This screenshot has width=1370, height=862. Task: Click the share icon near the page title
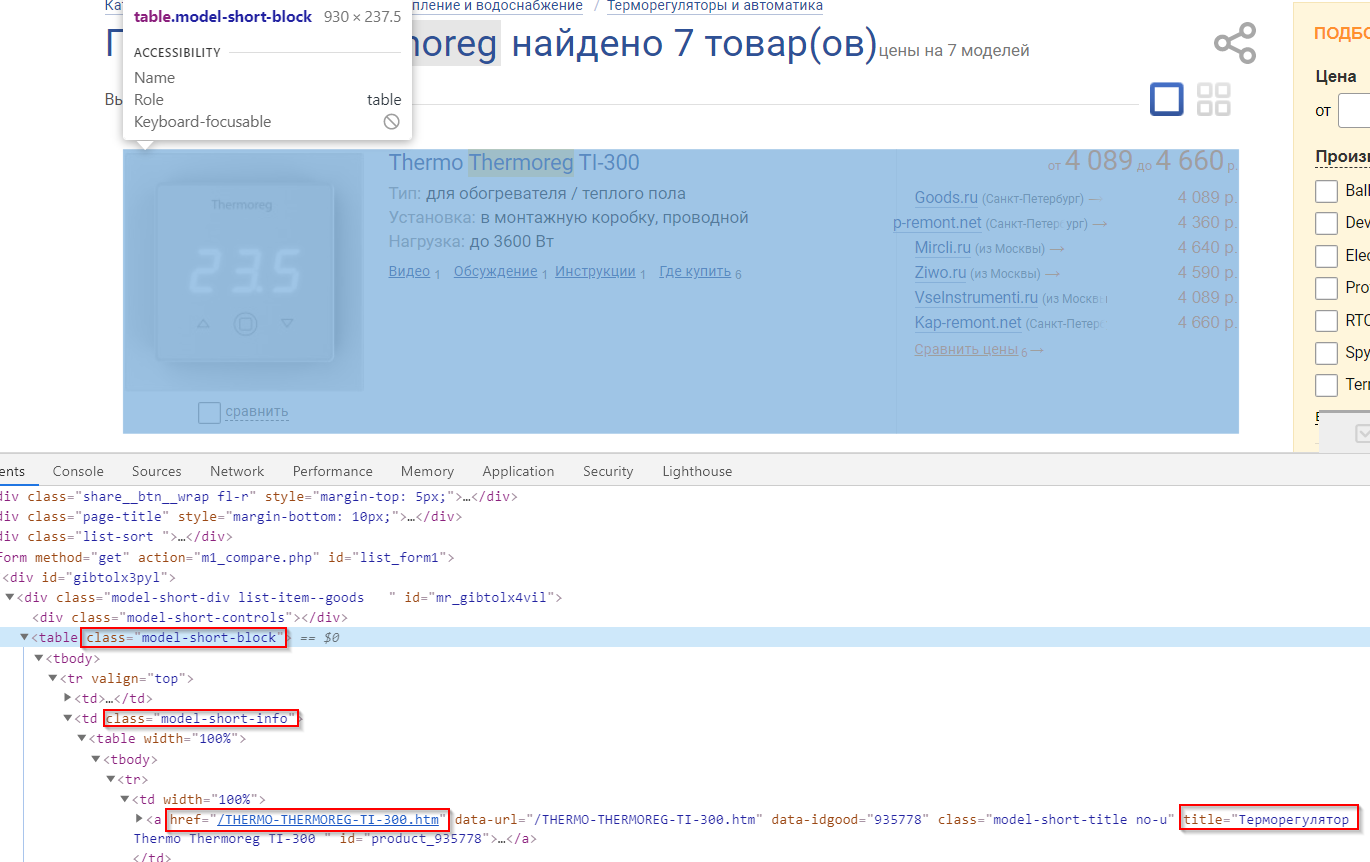(1234, 44)
